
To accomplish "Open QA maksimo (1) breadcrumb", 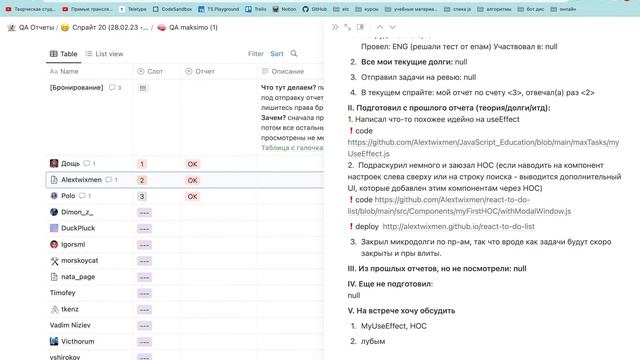I will pos(188,27).
